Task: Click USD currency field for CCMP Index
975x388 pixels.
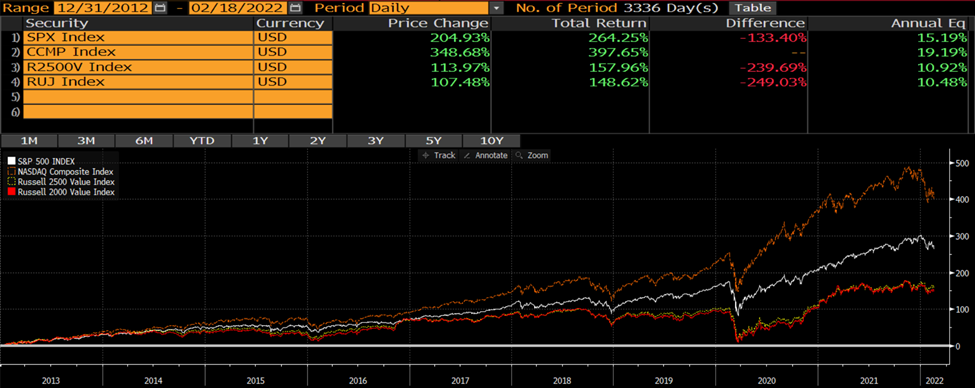Action: click(x=293, y=52)
